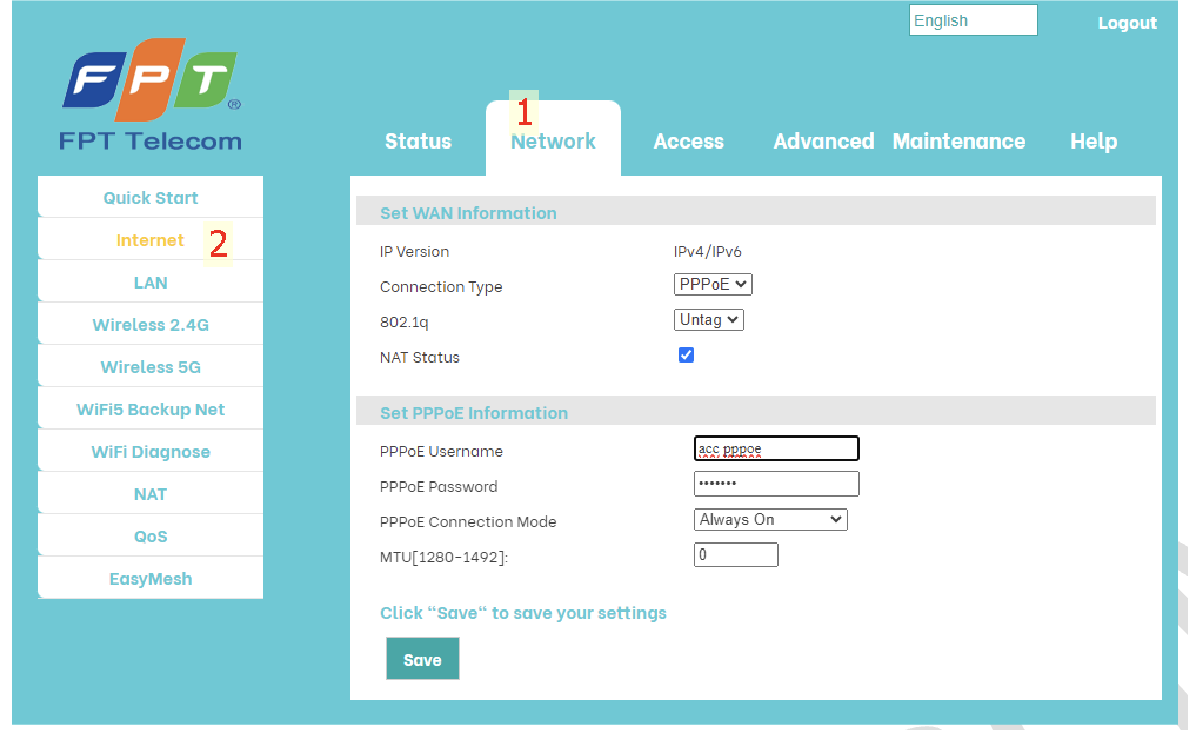
Task: Open the Access tab
Action: [x=688, y=142]
